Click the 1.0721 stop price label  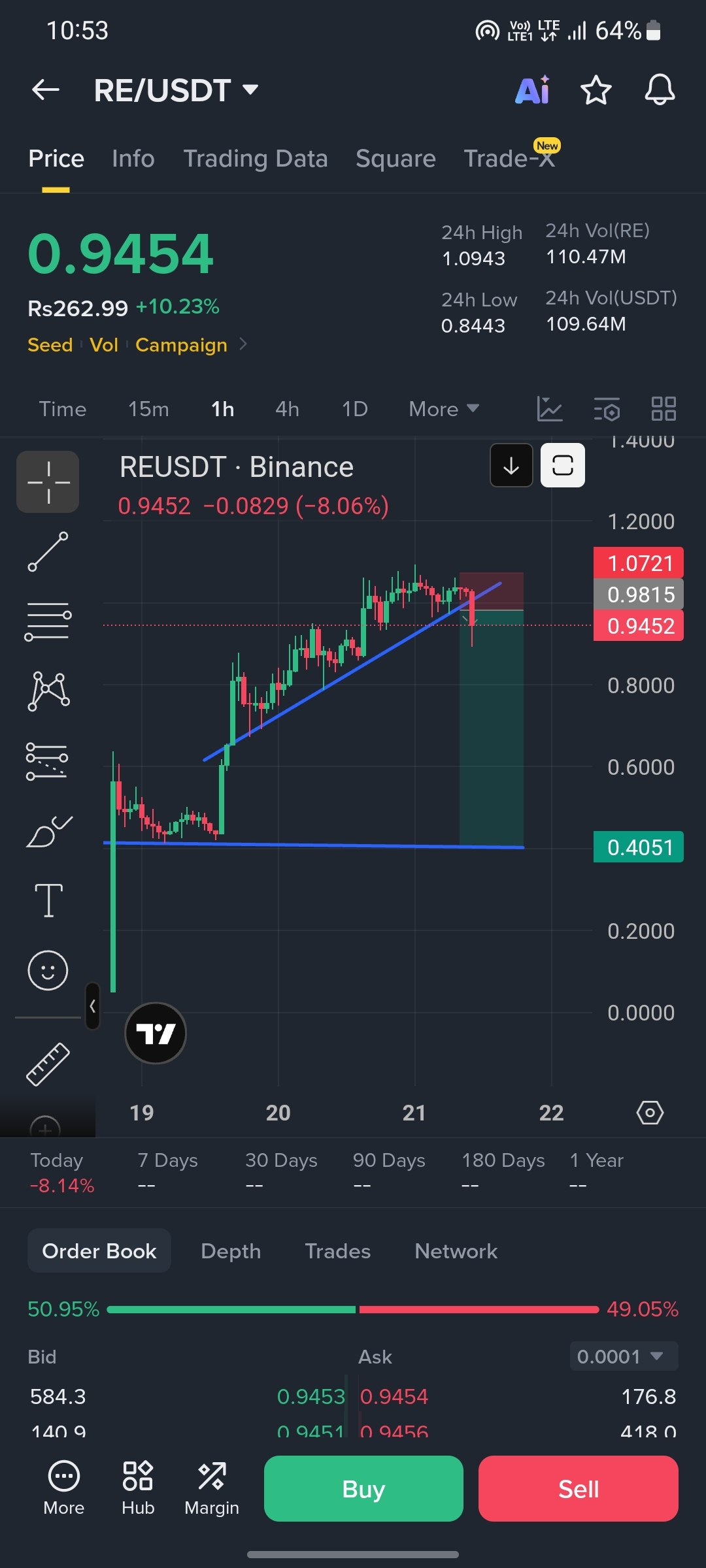pyautogui.click(x=639, y=563)
